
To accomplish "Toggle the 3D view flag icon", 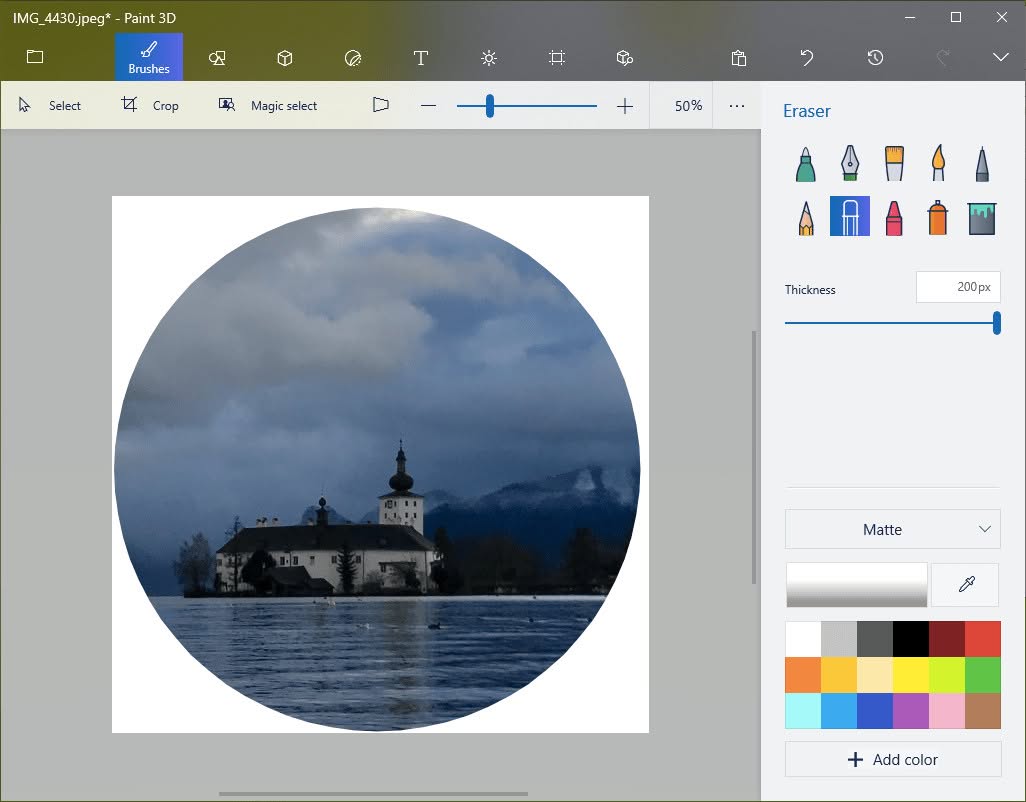I will click(380, 105).
